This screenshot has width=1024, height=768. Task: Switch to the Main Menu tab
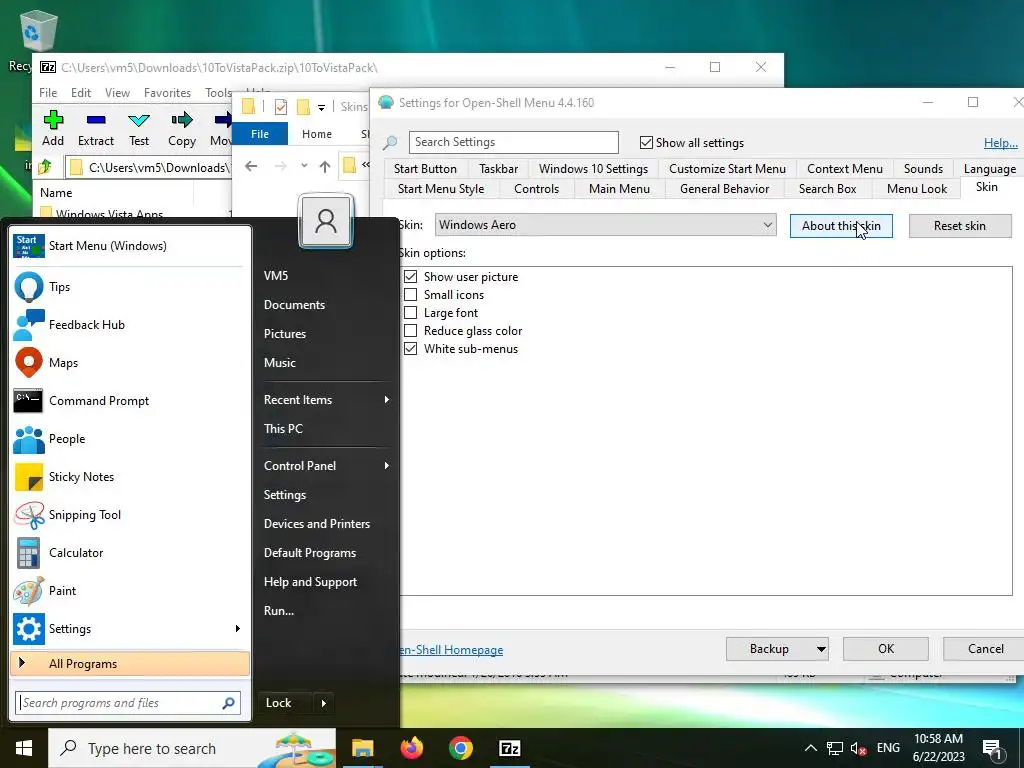pos(619,189)
